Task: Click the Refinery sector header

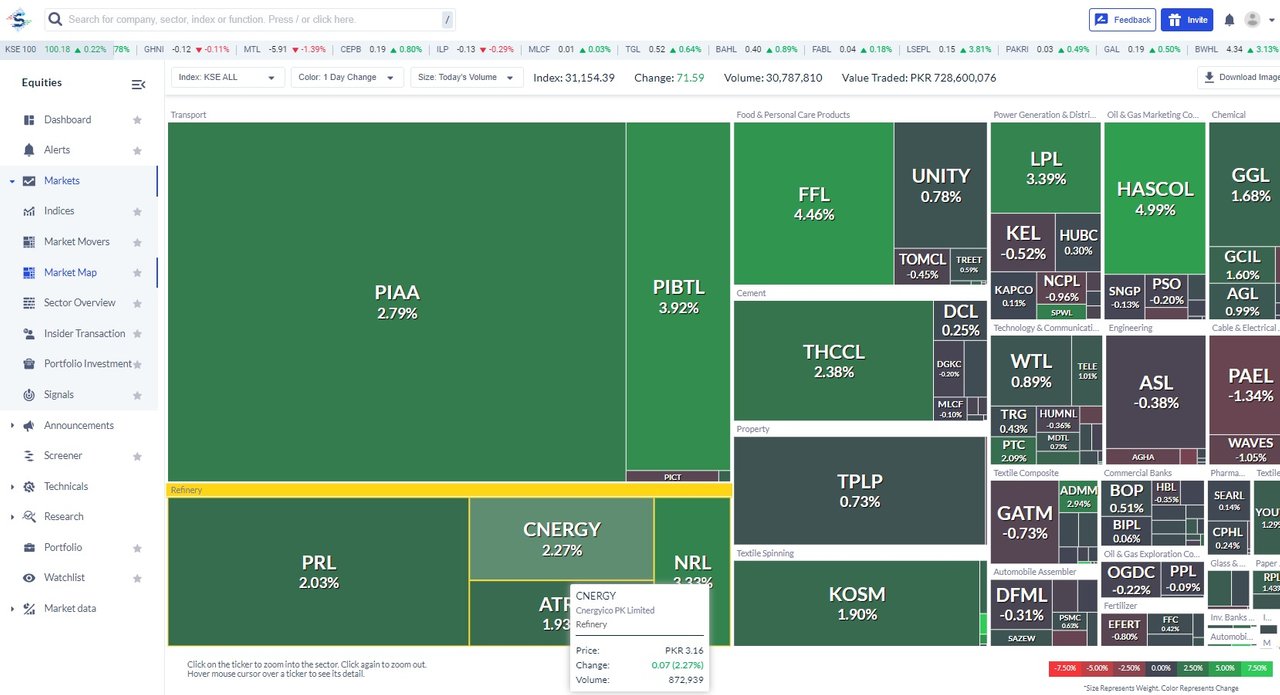Action: [x=449, y=490]
